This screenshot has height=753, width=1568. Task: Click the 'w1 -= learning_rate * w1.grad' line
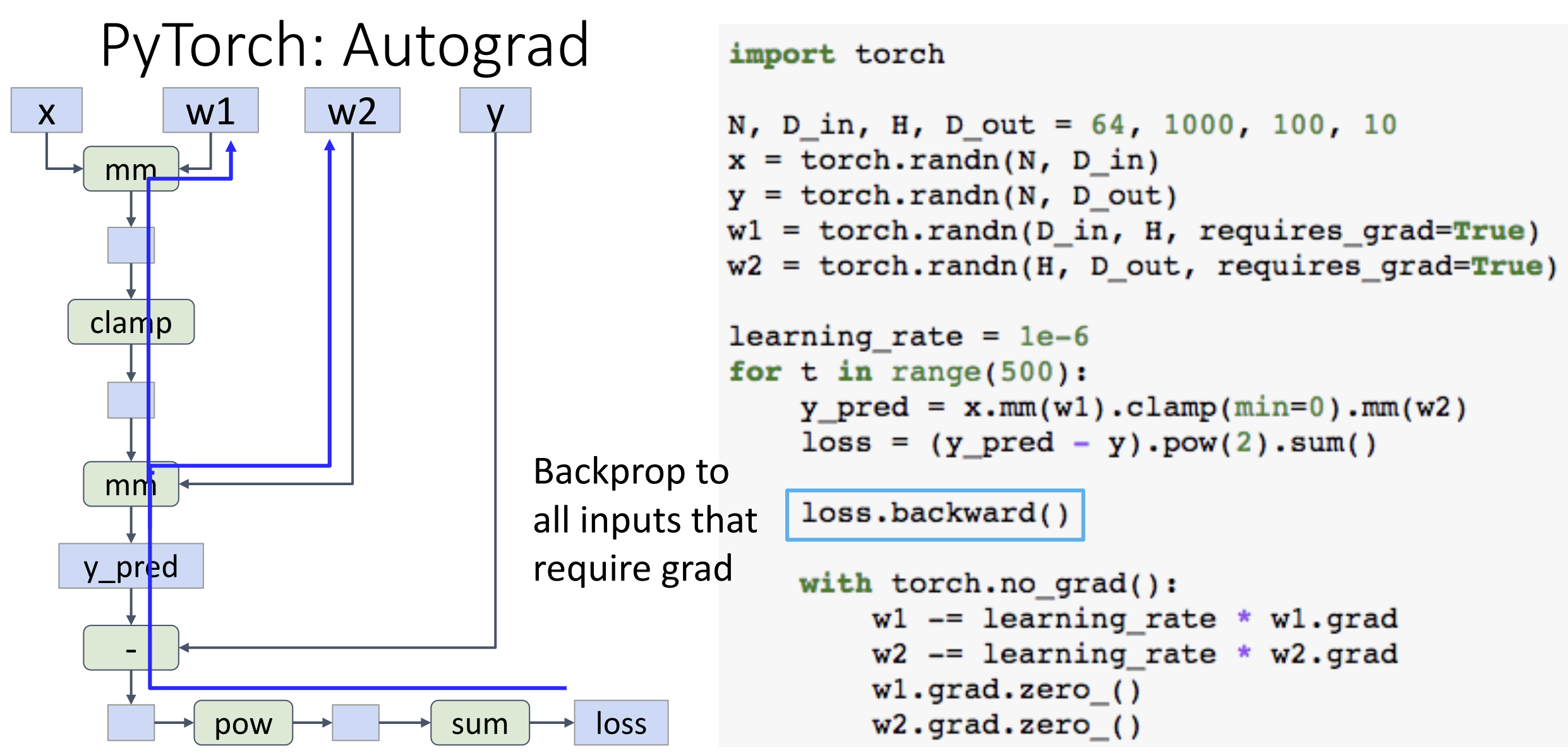coord(1135,619)
